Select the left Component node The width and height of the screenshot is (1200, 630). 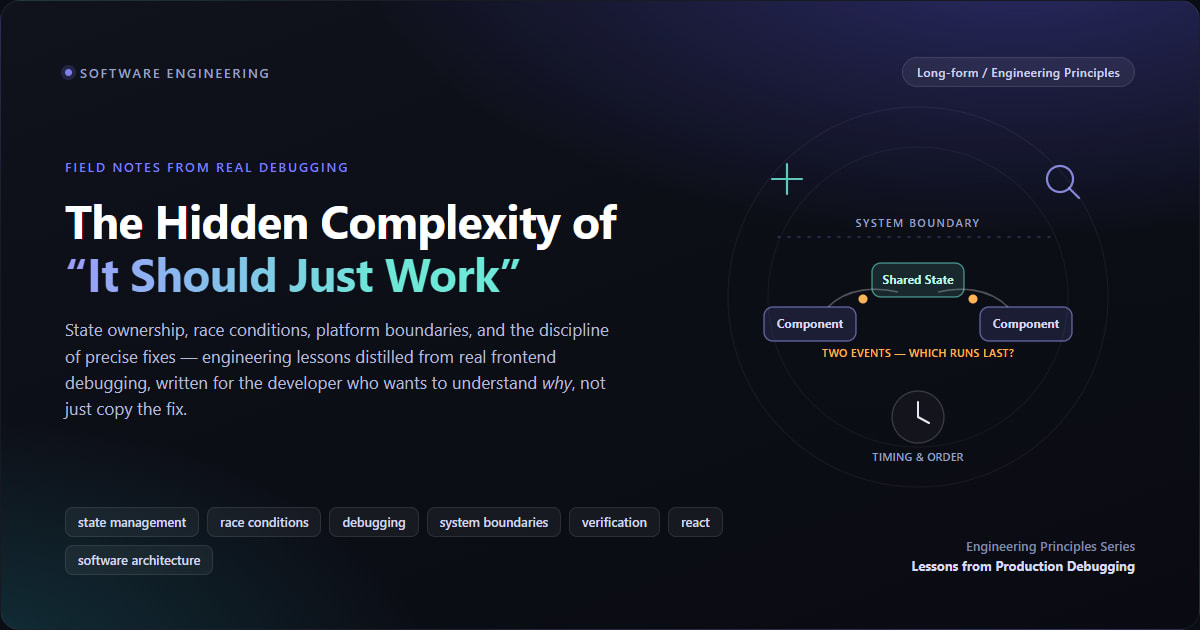pos(810,324)
